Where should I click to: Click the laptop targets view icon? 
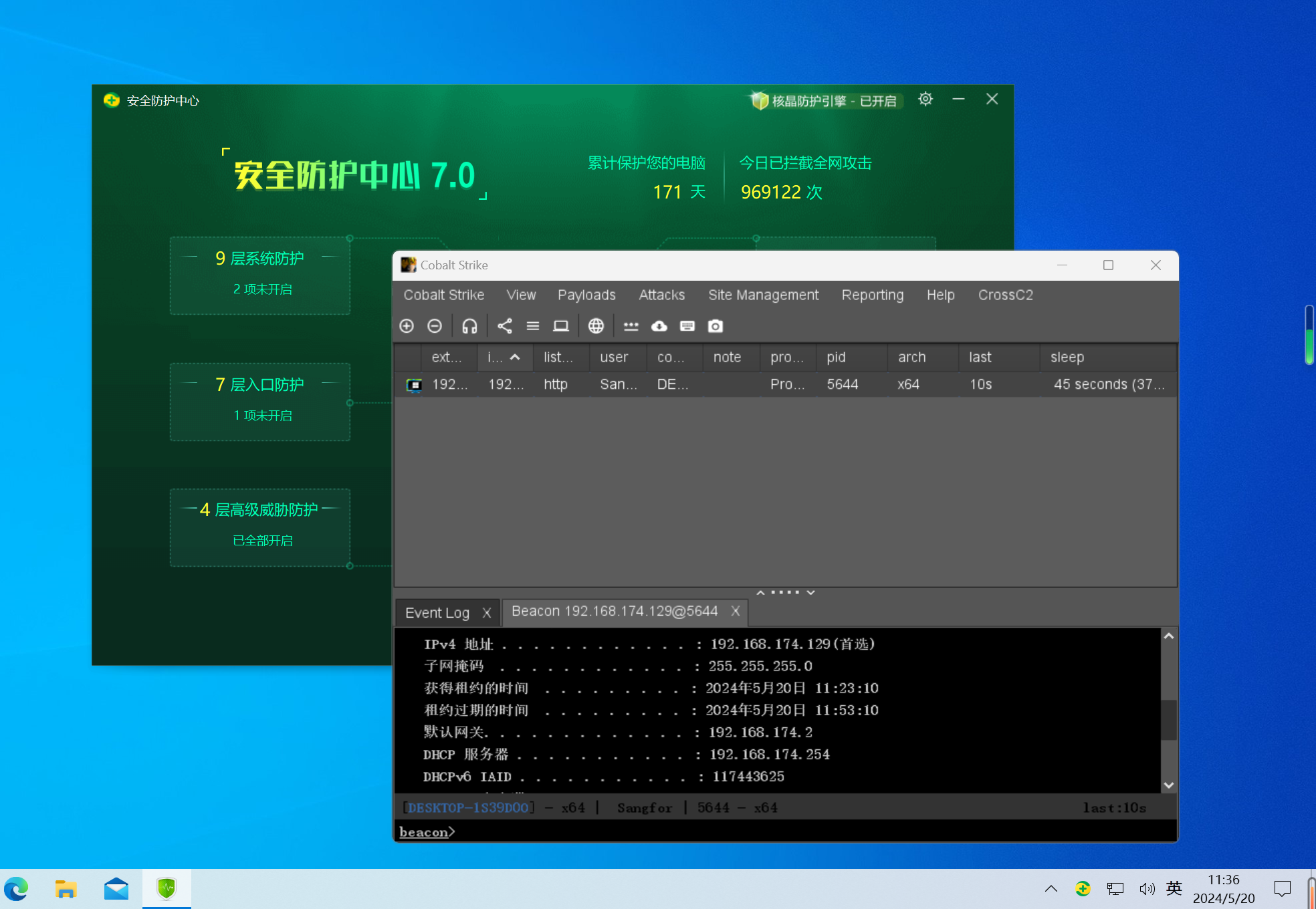click(561, 326)
